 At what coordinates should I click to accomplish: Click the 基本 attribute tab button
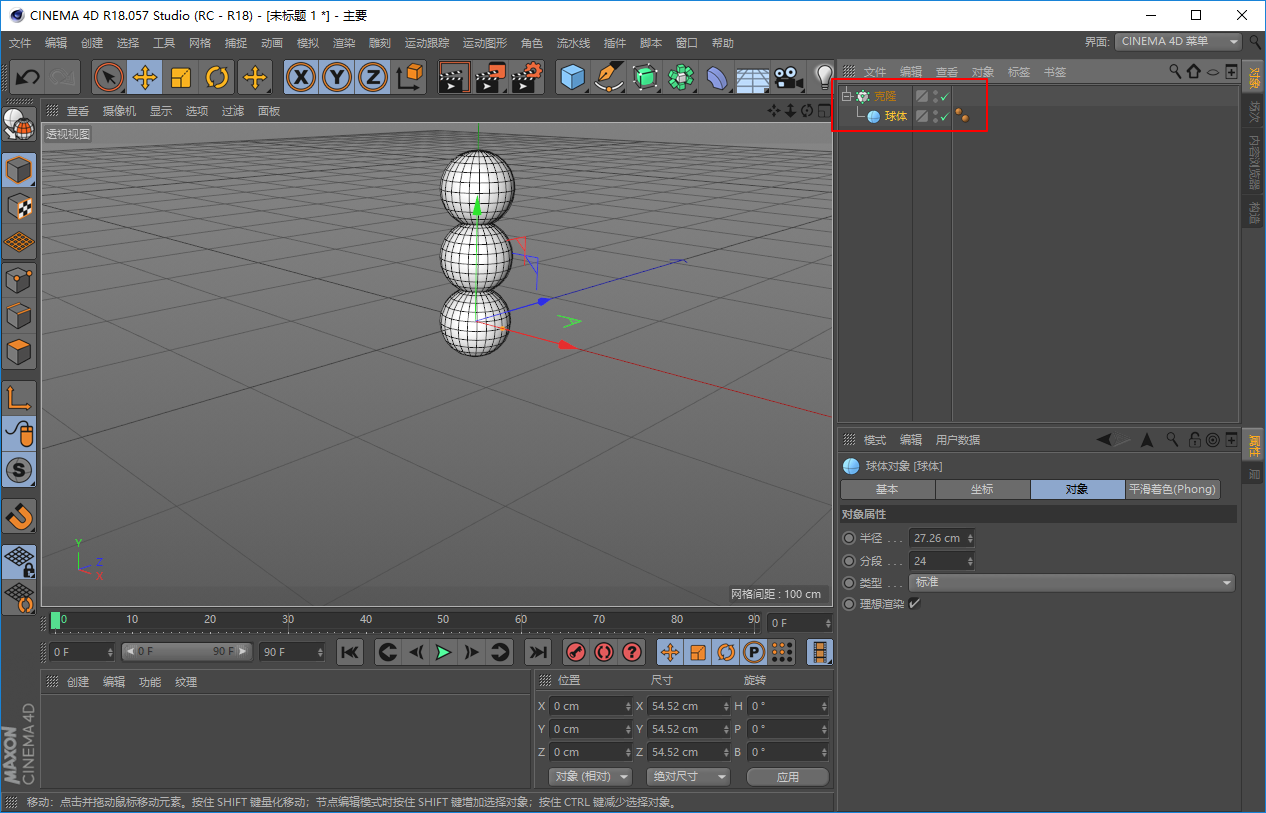point(887,490)
